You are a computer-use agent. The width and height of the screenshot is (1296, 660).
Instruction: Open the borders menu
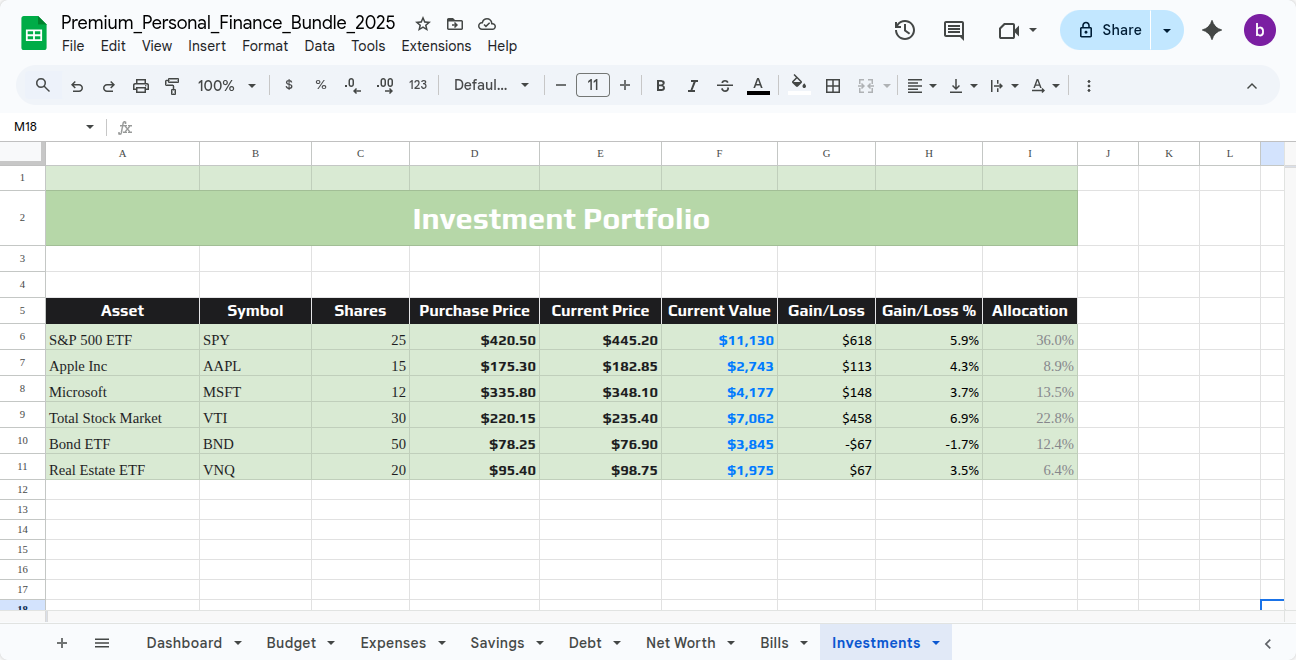[832, 86]
